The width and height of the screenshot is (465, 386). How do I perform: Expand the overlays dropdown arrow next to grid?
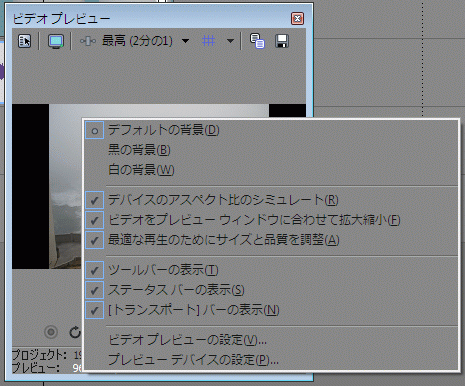[230, 41]
